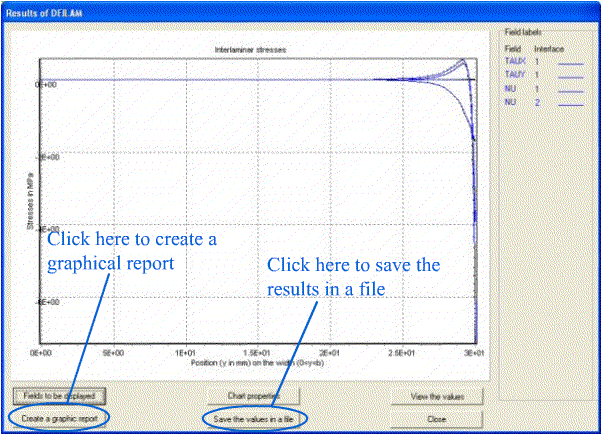The image size is (602, 435).
Task: Pick the NU interface 2 line sample
Action: (569, 102)
